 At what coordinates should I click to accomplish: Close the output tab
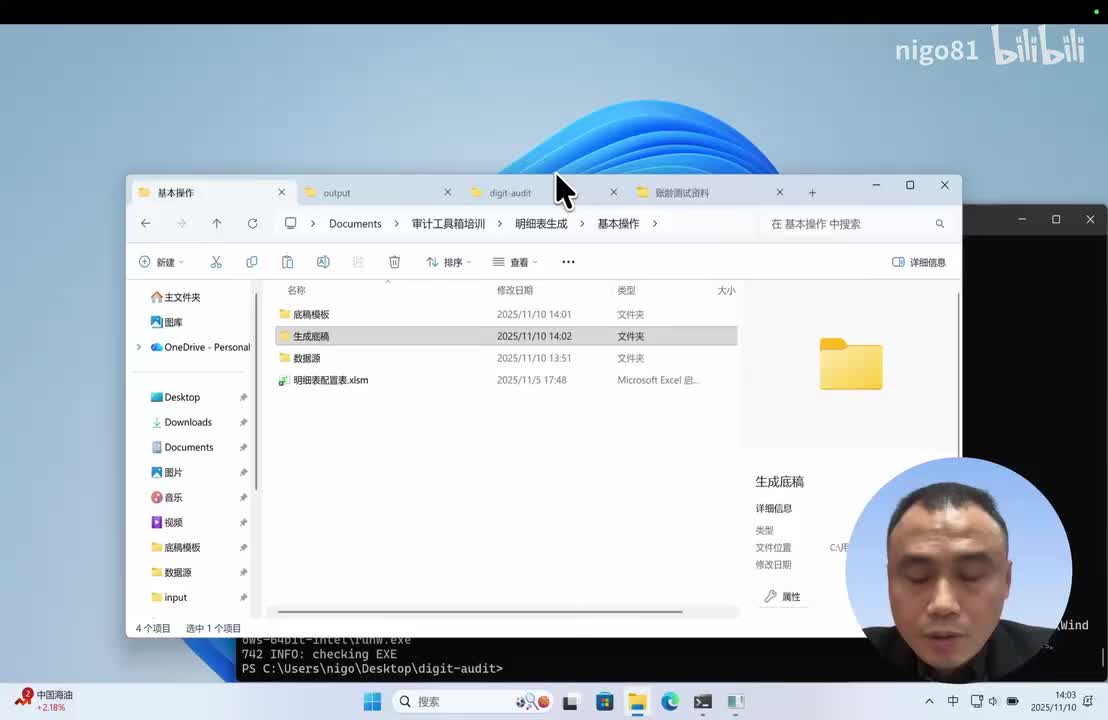point(447,192)
